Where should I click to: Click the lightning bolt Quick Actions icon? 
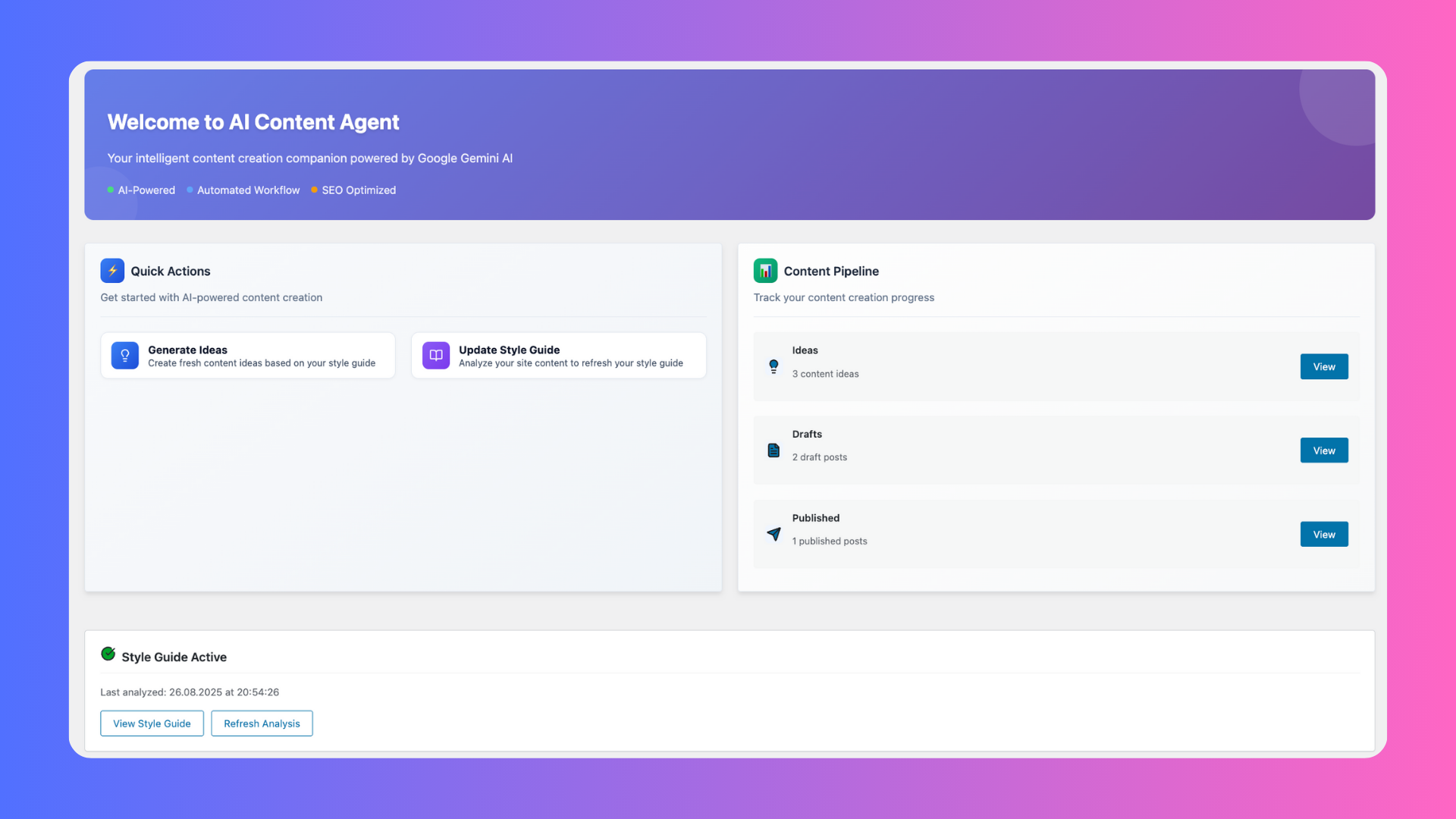[112, 271]
